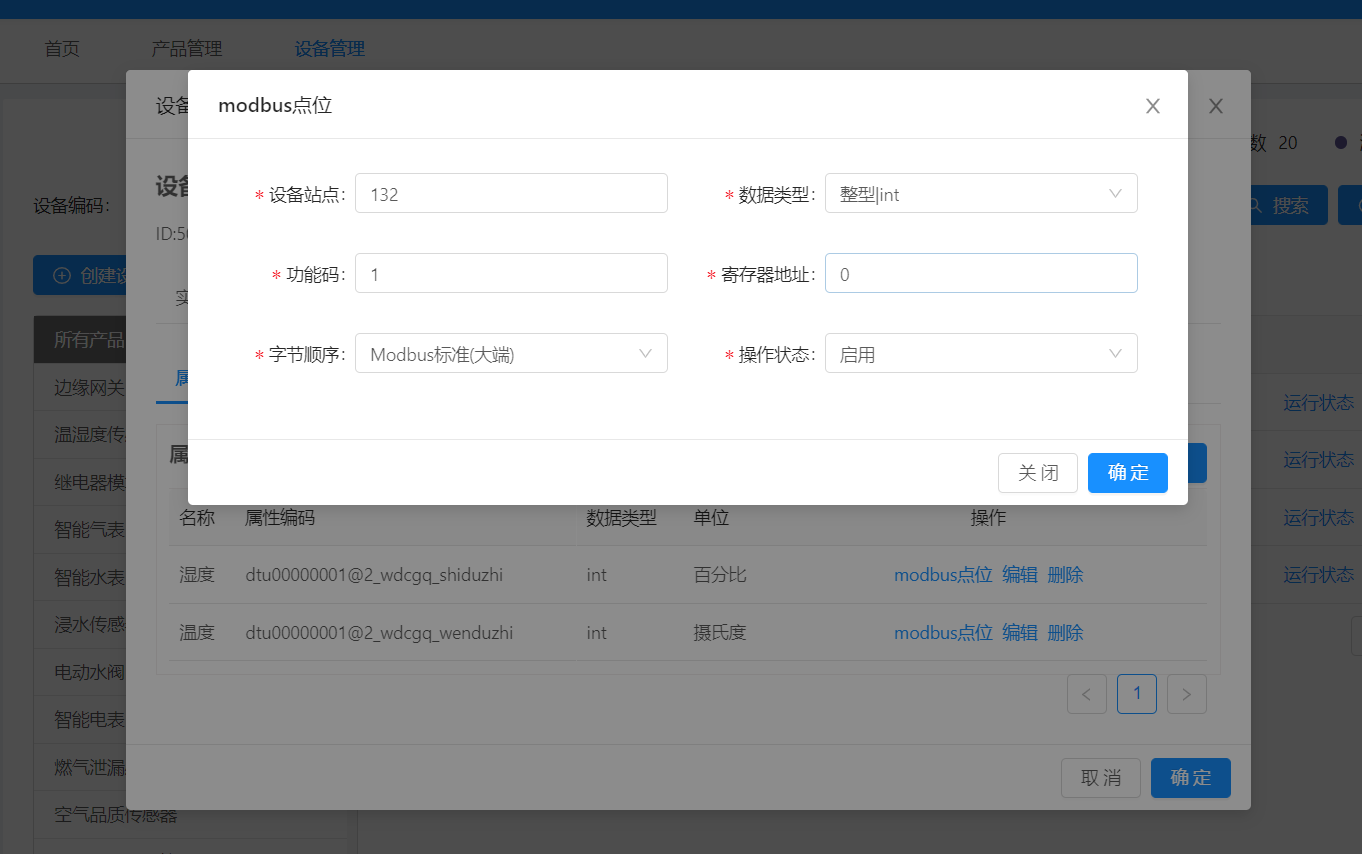Open the 字节顺序 dropdown
This screenshot has width=1362, height=854.
pos(511,353)
